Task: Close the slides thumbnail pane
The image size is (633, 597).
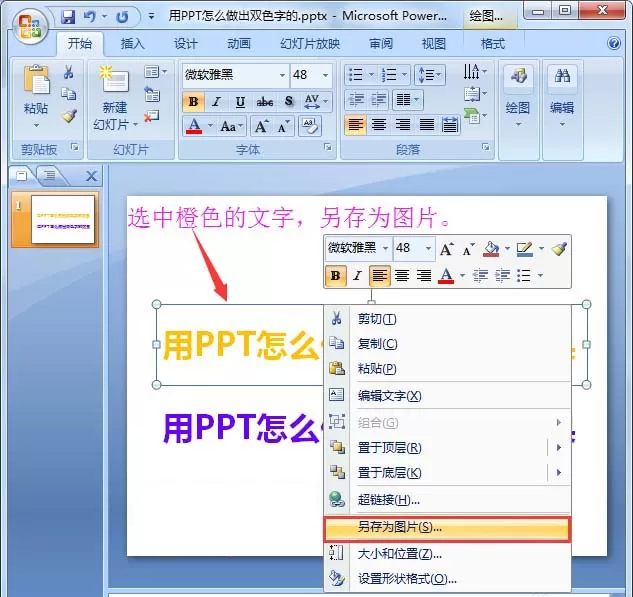Action: [92, 176]
